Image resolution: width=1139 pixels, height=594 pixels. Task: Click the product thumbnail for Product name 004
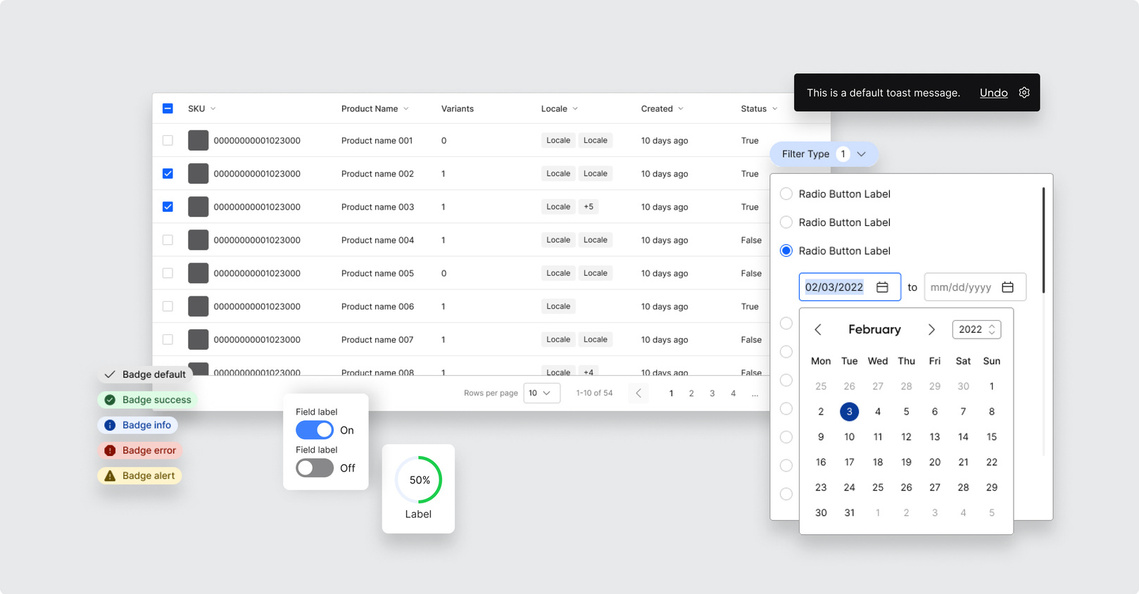[198, 240]
